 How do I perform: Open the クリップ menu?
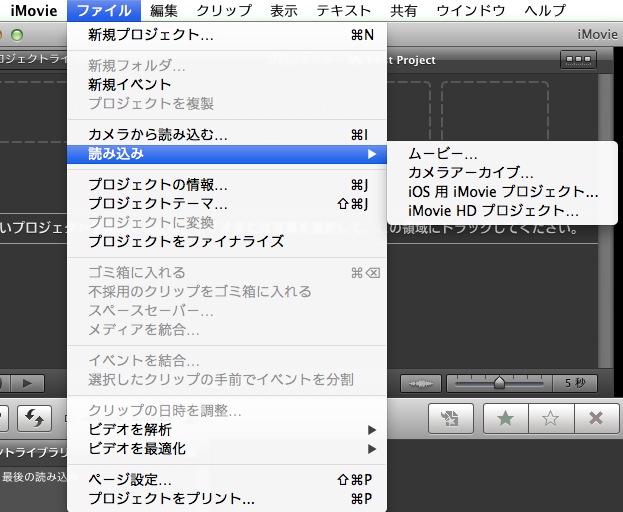coord(224,10)
